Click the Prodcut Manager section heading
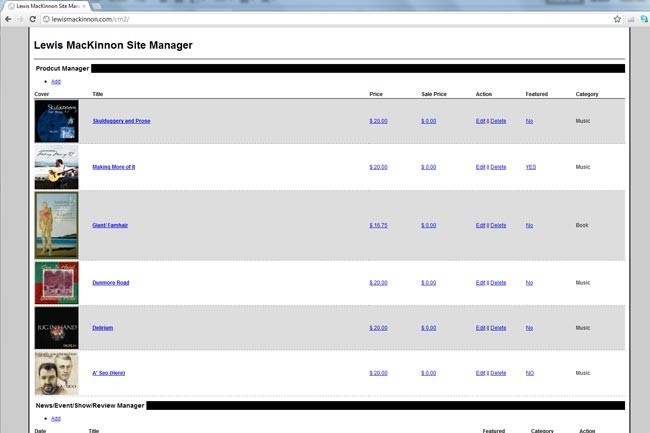The image size is (650, 433). (62, 68)
